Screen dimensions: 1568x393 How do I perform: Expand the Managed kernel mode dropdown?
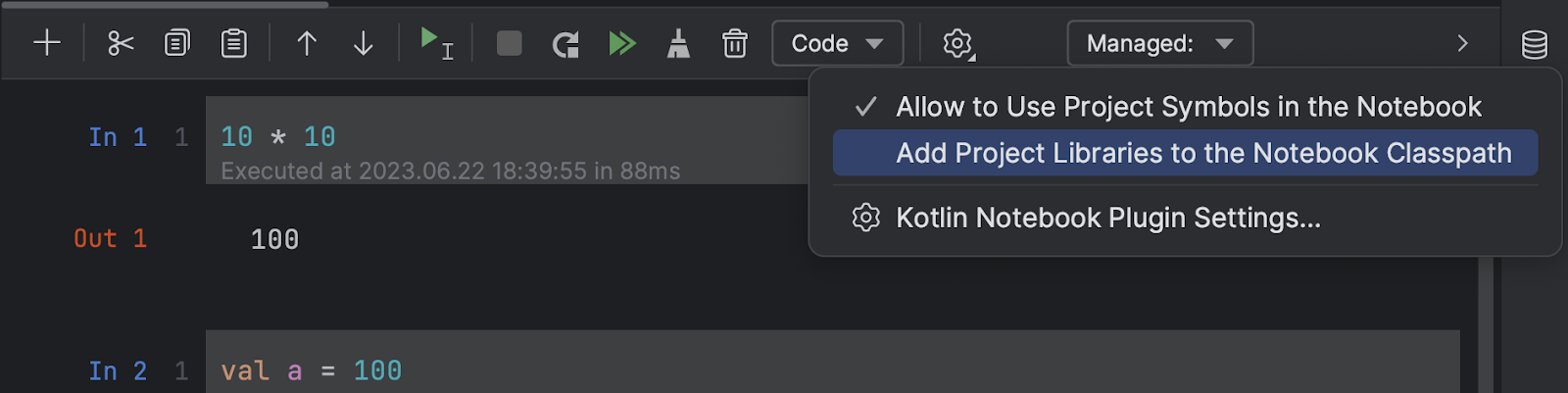[x=1160, y=43]
